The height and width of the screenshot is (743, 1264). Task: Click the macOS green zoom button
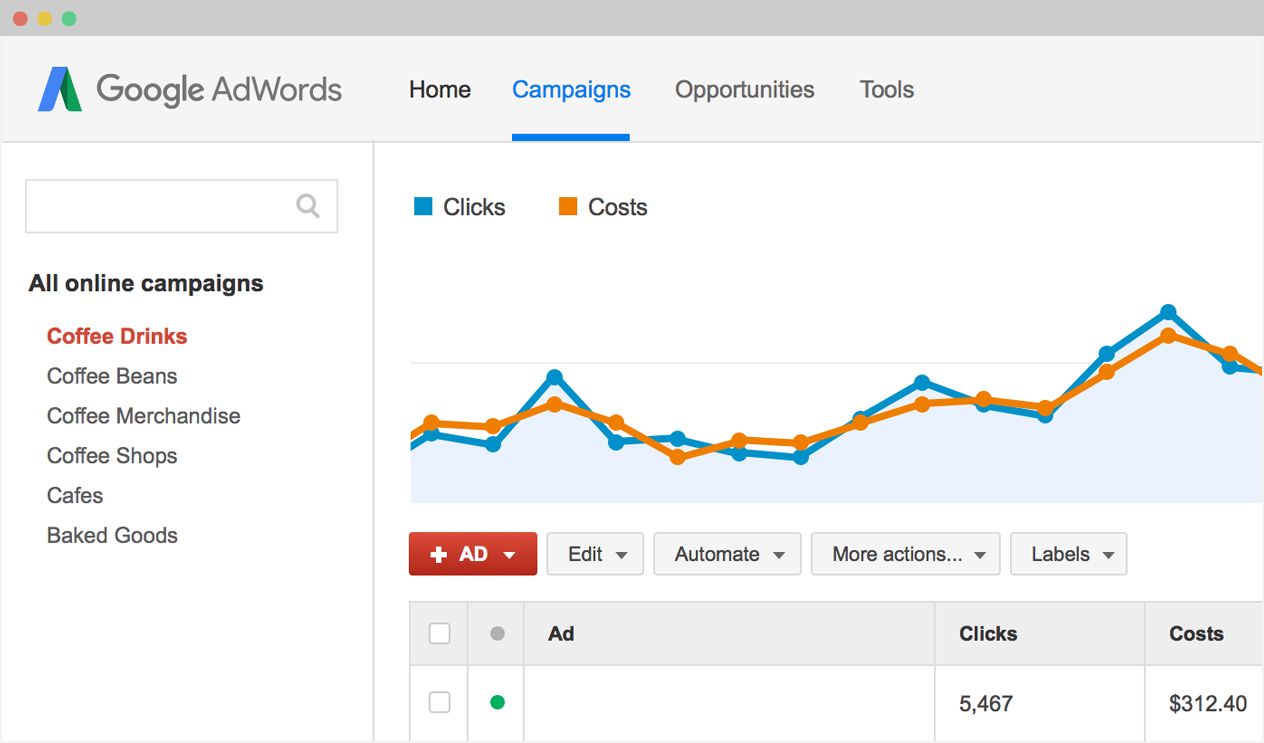68,17
